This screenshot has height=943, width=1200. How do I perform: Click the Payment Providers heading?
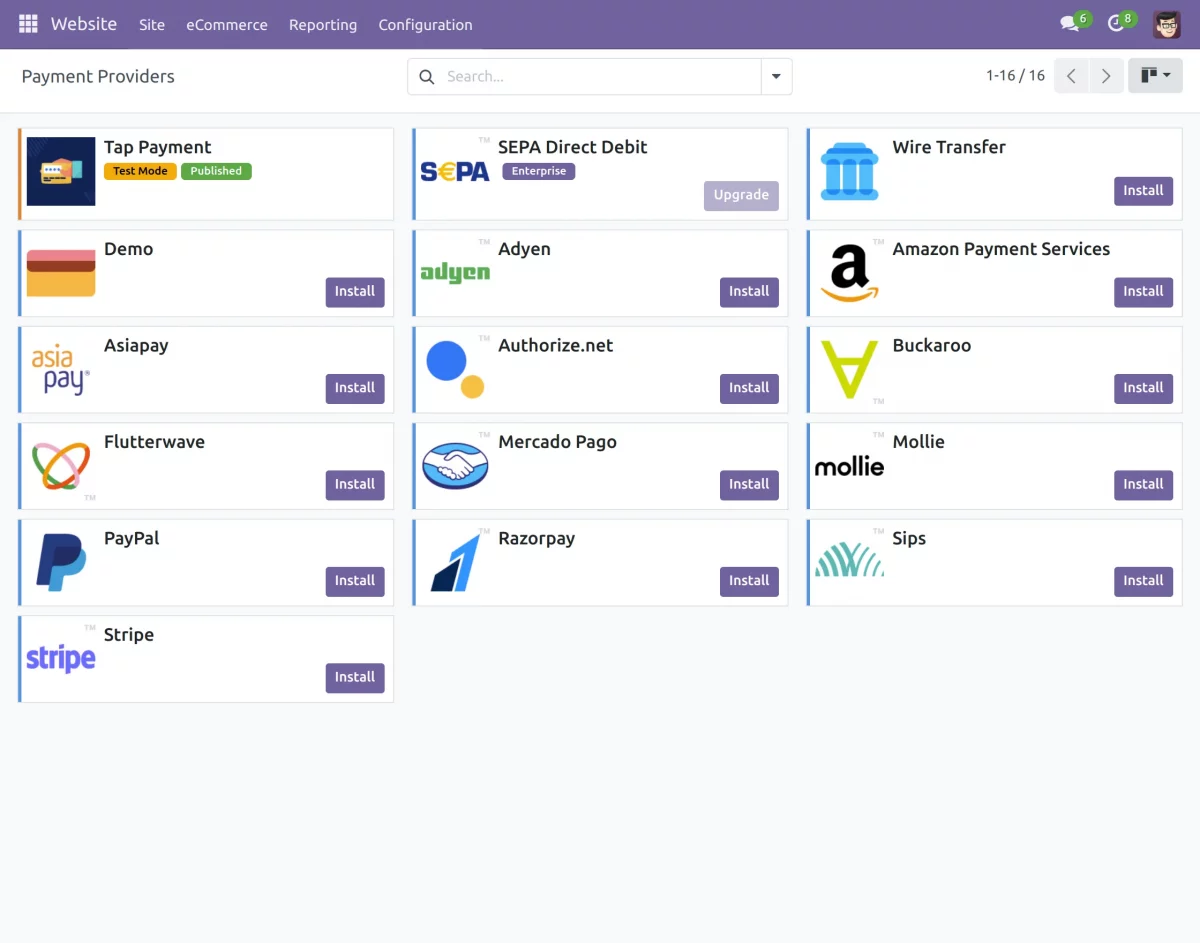tap(98, 77)
